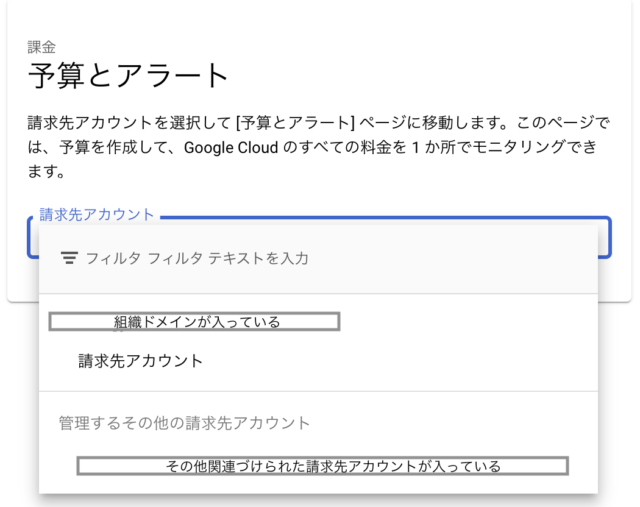The width and height of the screenshot is (640, 507).
Task: Click the filter lines icon
Action: pyautogui.click(x=69, y=258)
